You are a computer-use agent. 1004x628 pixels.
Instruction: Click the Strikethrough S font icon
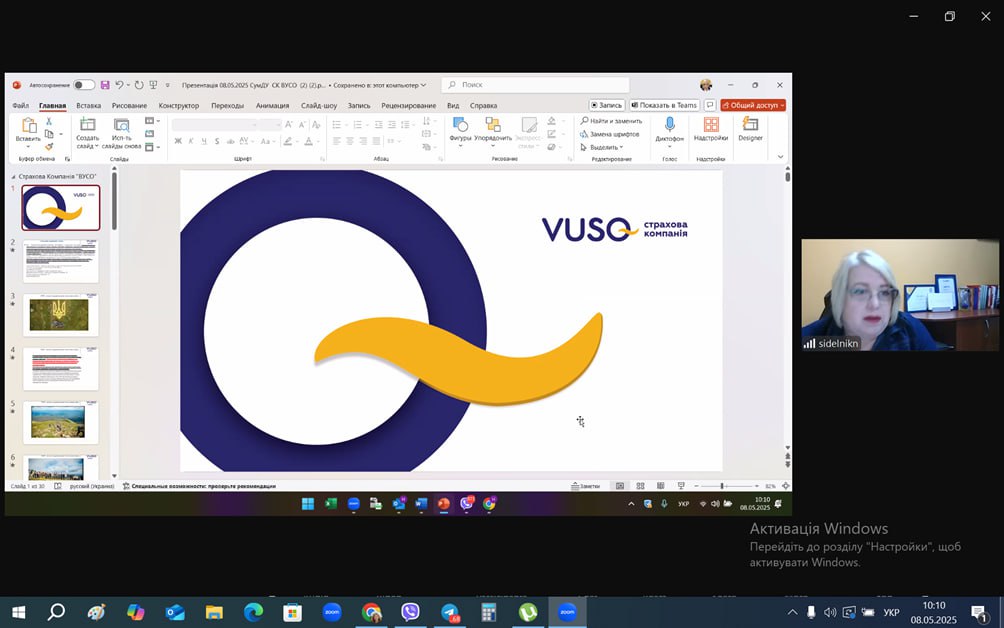click(217, 141)
